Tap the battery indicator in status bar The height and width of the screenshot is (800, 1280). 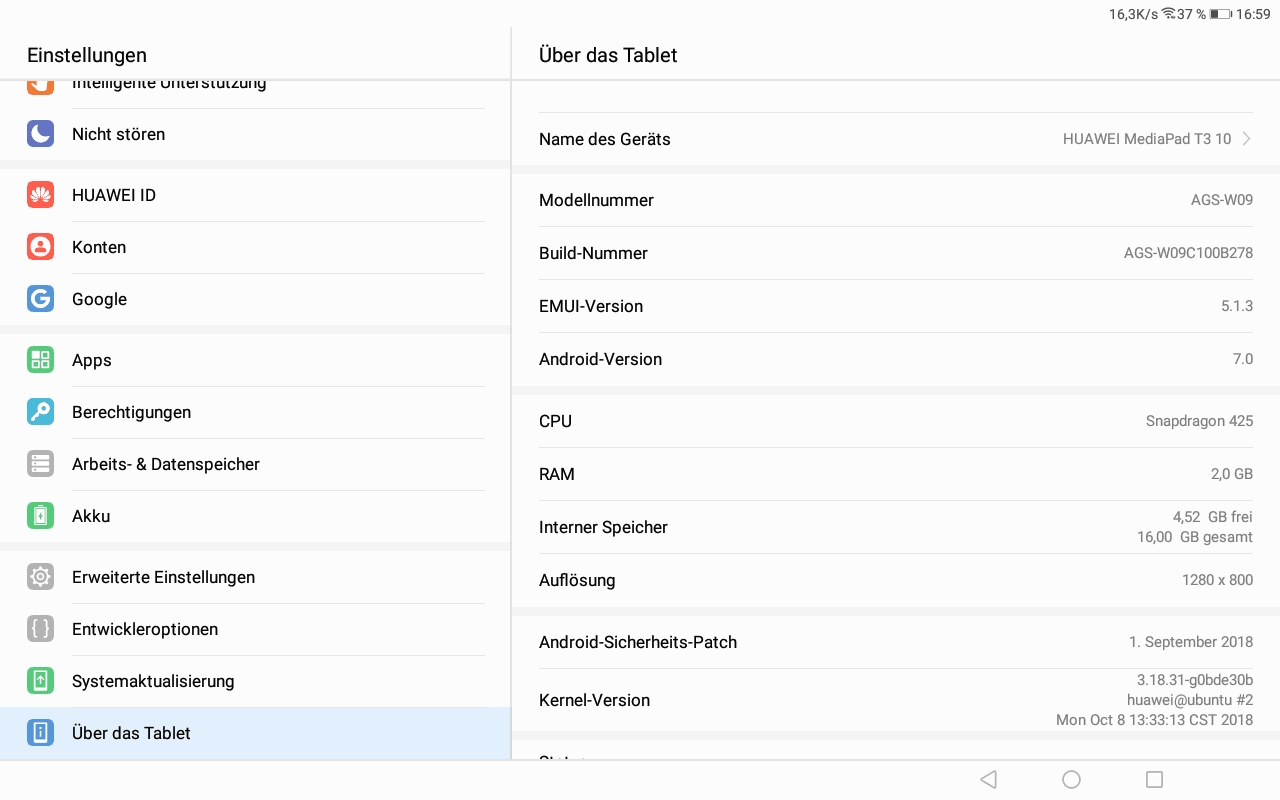point(1220,14)
